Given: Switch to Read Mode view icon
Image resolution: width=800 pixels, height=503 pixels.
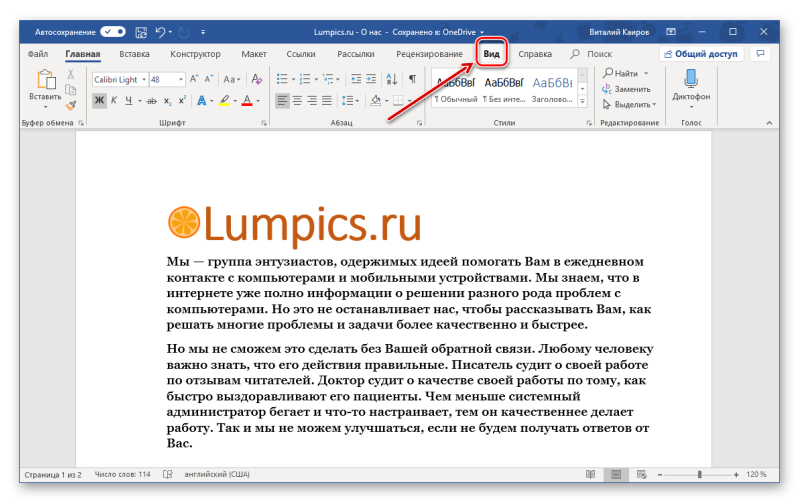Looking at the screenshot, I should coord(590,474).
